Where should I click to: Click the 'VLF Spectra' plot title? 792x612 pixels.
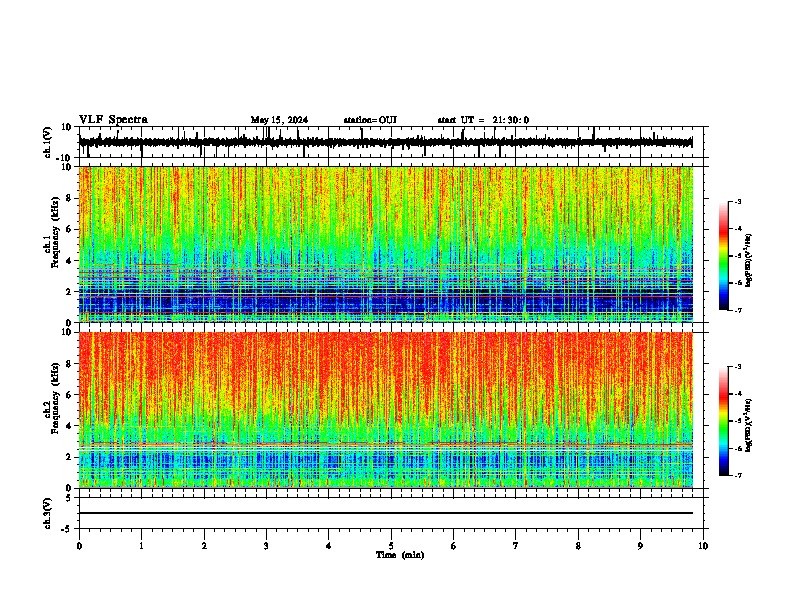(x=113, y=120)
